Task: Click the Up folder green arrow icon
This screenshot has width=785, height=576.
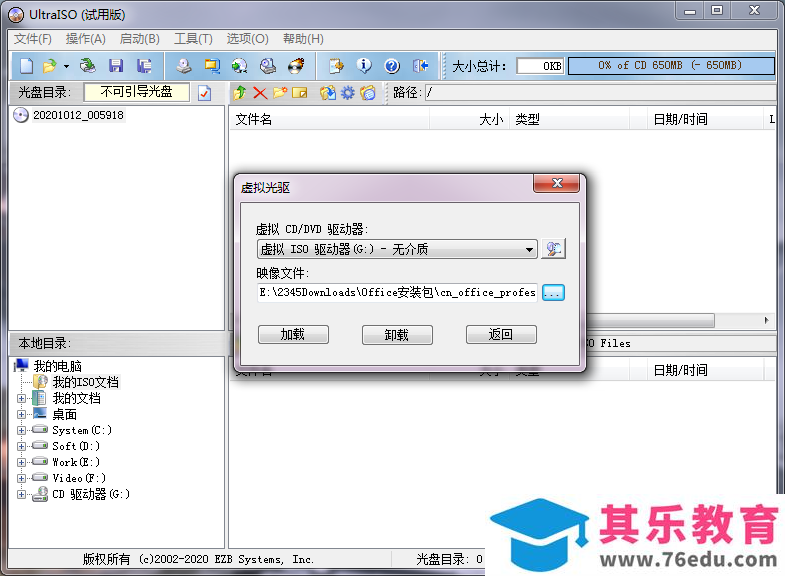Action: [x=240, y=93]
